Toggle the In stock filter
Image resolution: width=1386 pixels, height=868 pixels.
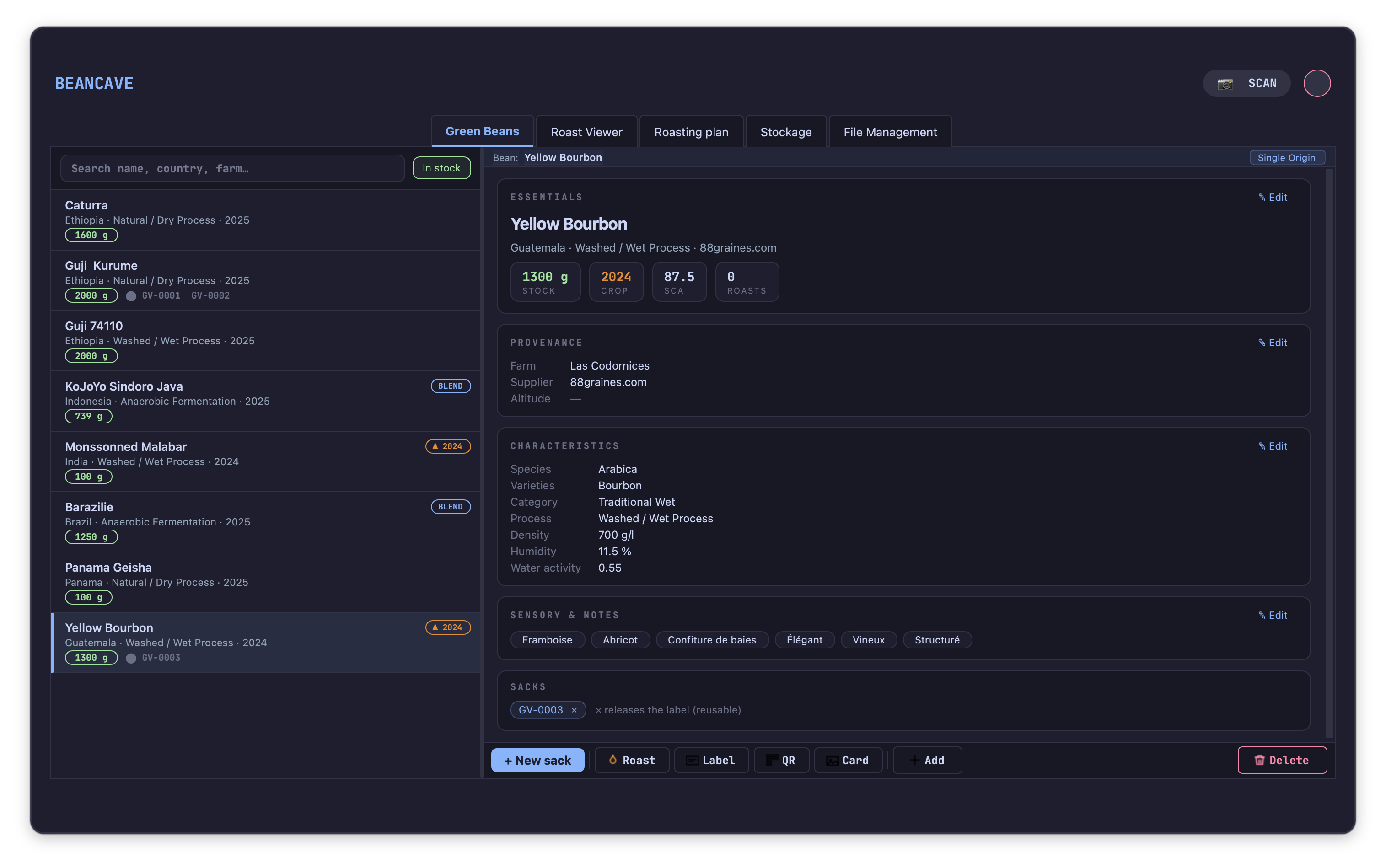click(441, 168)
